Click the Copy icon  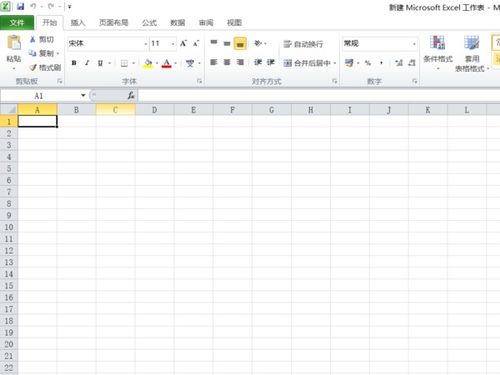tap(33, 53)
